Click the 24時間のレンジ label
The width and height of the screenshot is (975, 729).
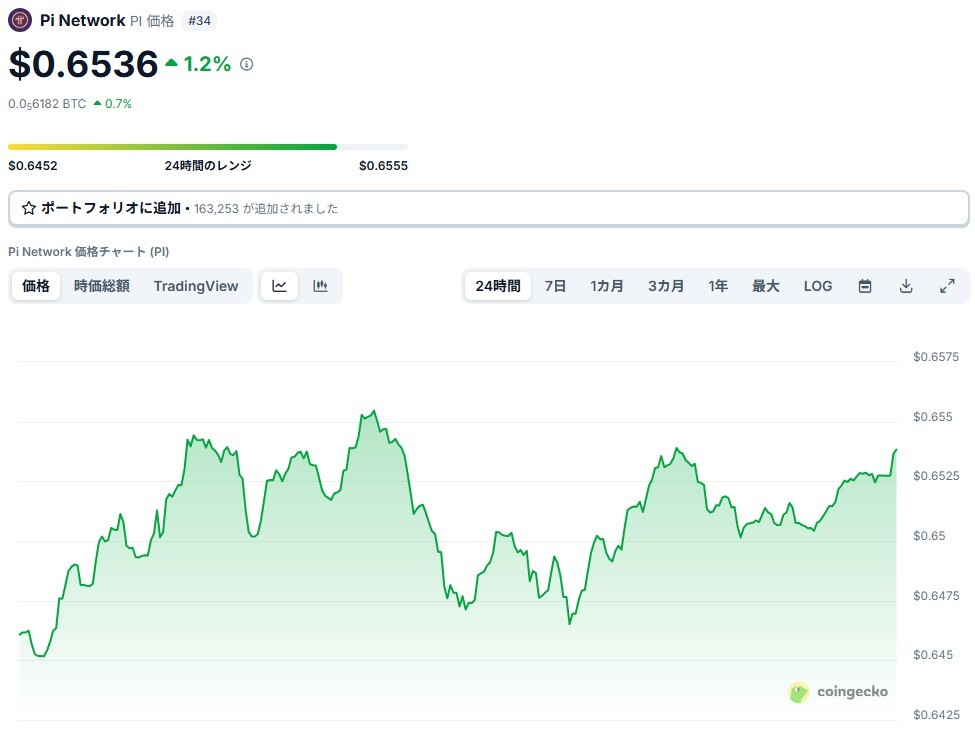(208, 166)
